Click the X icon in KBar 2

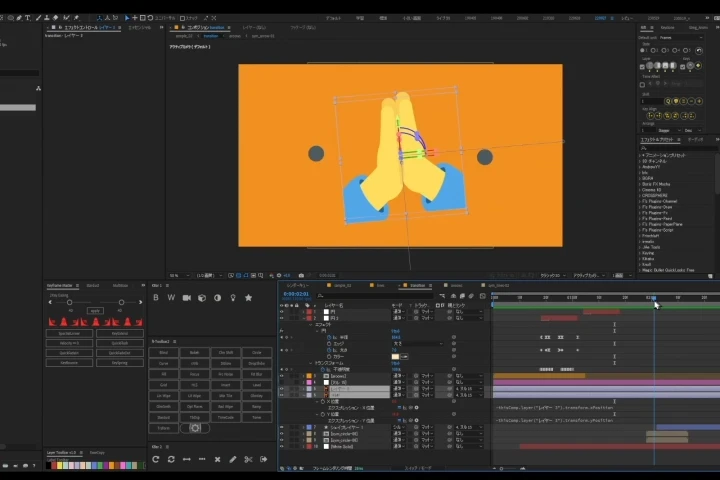pyautogui.click(x=217, y=459)
